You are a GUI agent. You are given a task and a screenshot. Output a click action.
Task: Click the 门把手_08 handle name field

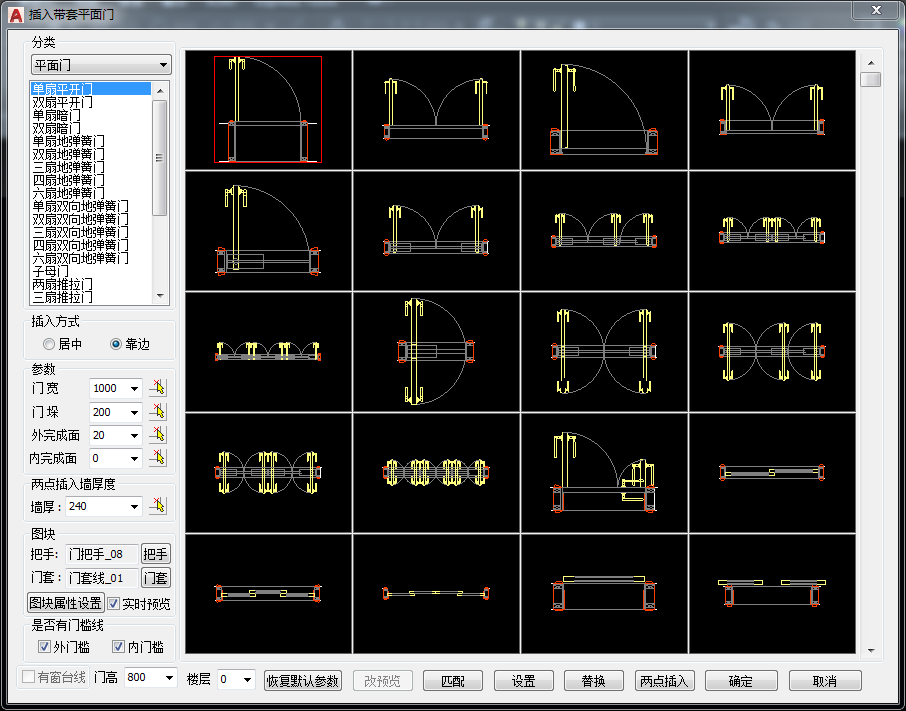pyautogui.click(x=102, y=554)
